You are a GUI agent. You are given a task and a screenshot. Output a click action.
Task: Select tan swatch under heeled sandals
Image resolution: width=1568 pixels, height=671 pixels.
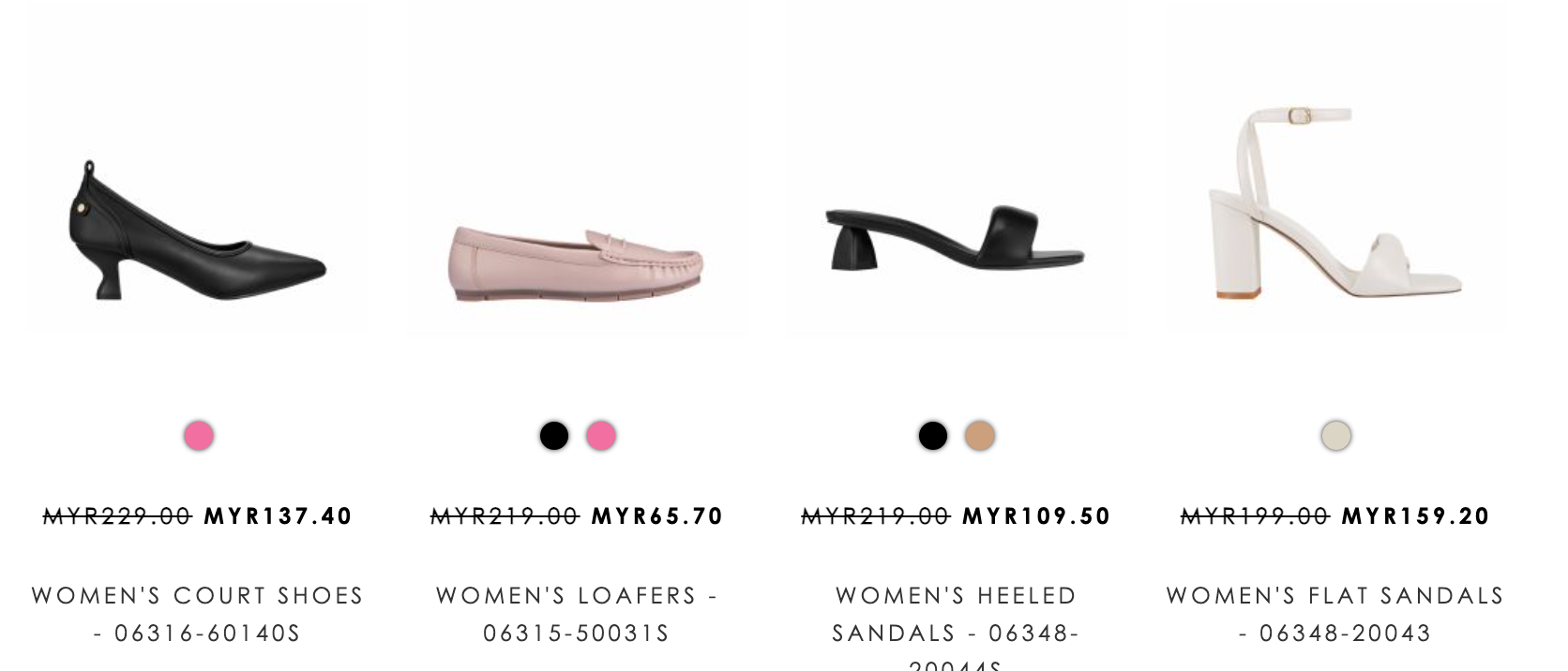(x=980, y=436)
